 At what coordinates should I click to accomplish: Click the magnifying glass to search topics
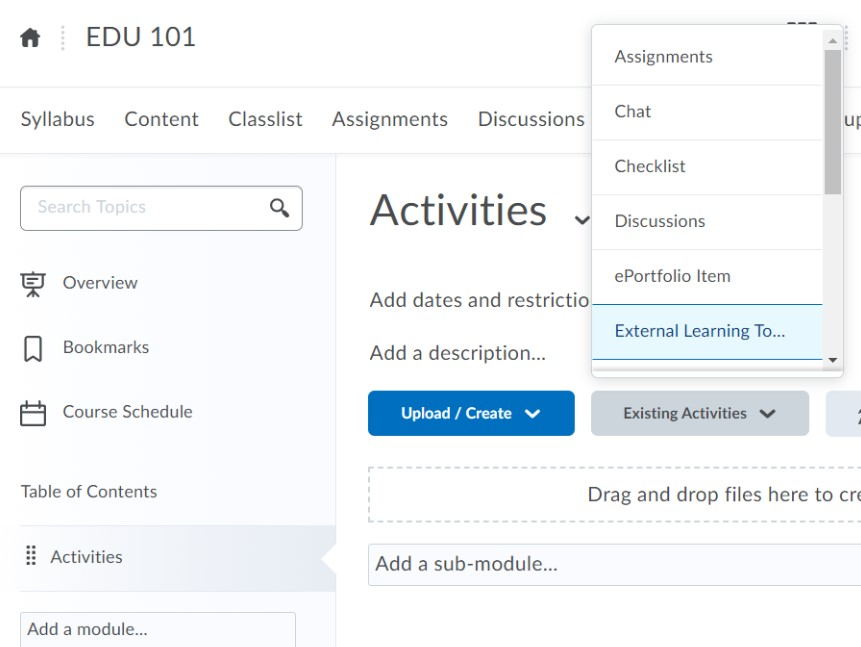tap(280, 207)
